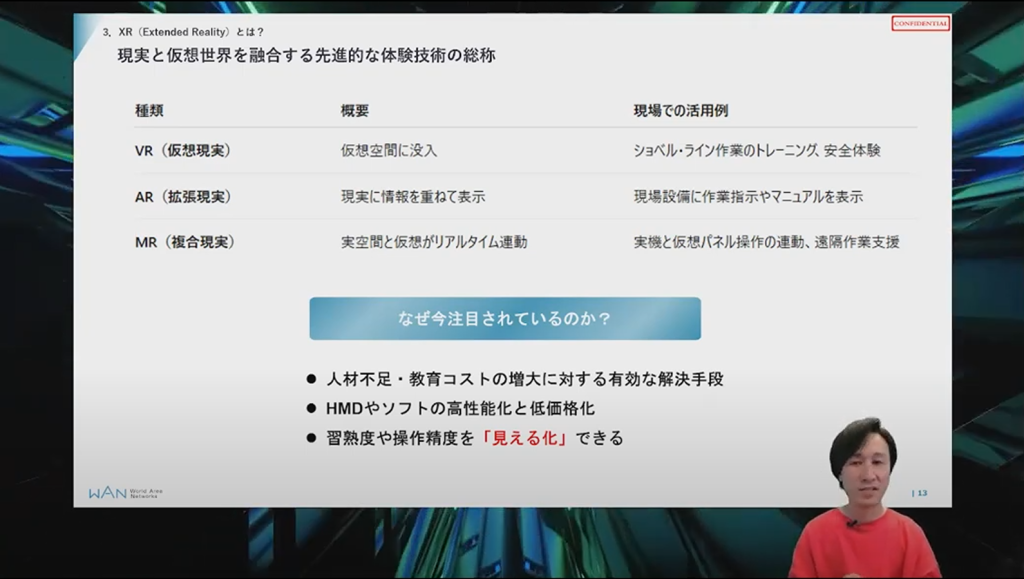Click the 現場での活用例 column header
The width and height of the screenshot is (1024, 579).
[687, 110]
